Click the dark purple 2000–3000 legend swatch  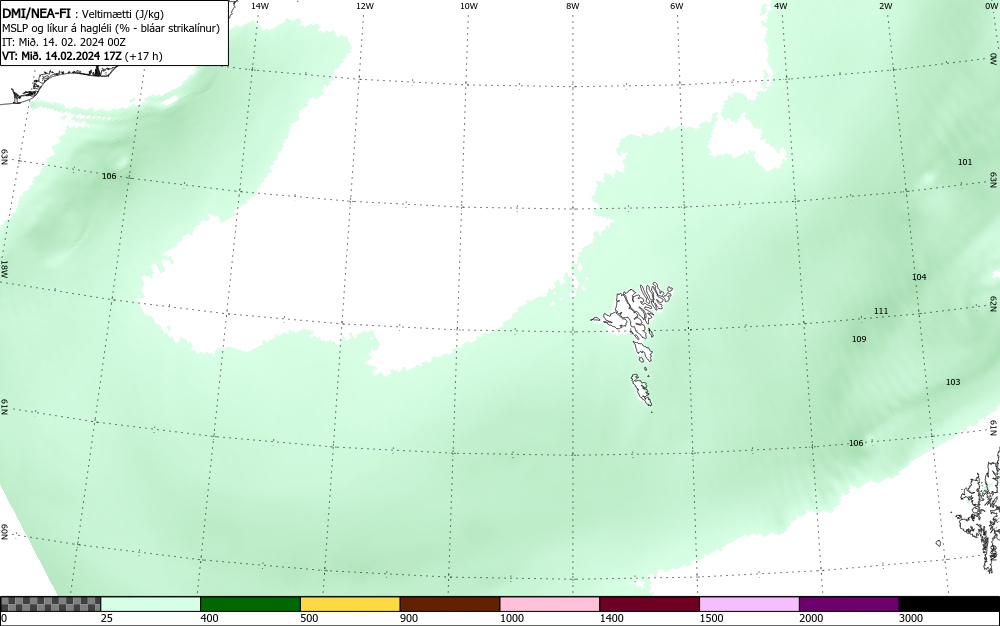click(x=849, y=604)
